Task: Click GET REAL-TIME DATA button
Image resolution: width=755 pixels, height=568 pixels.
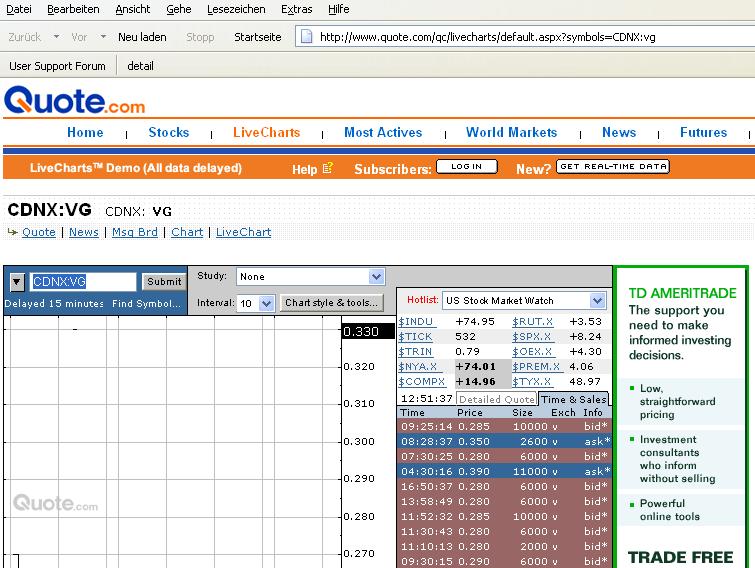Action: point(612,167)
